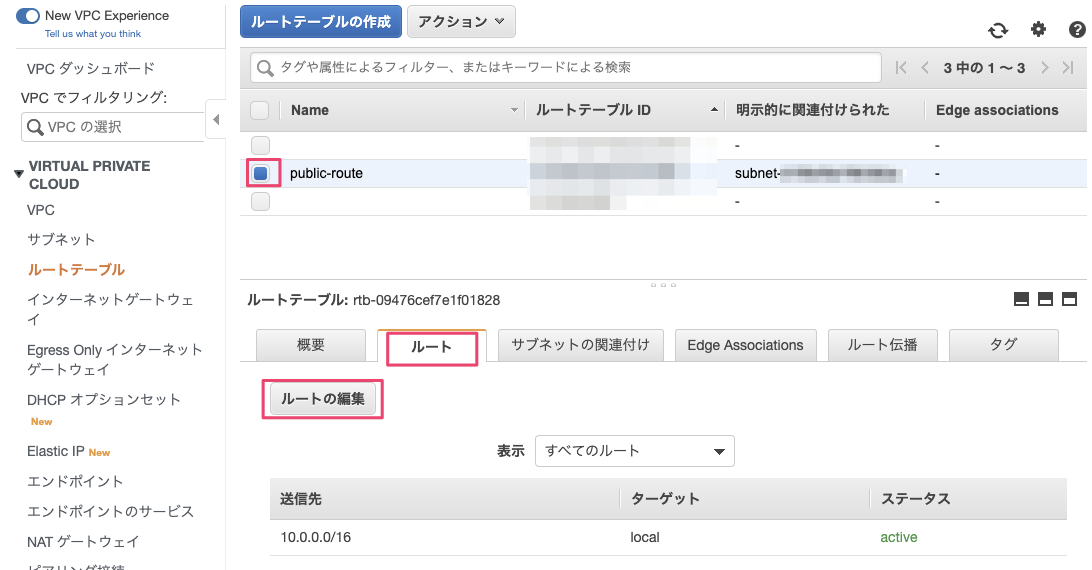1092x570 pixels.
Task: Uncheck the public-route row checkbox
Action: coord(261,173)
